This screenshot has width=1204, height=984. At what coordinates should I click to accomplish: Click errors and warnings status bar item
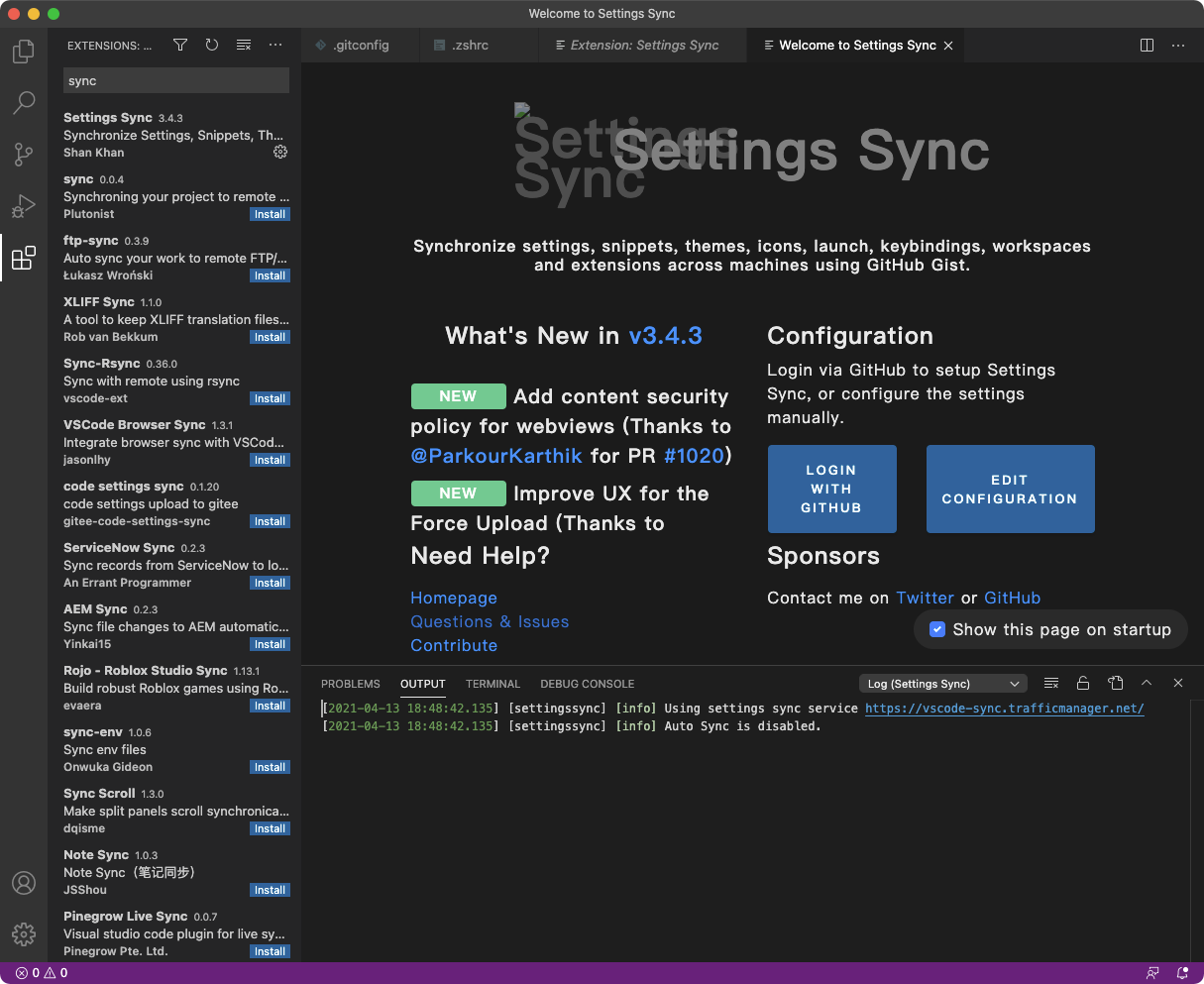pos(42,973)
